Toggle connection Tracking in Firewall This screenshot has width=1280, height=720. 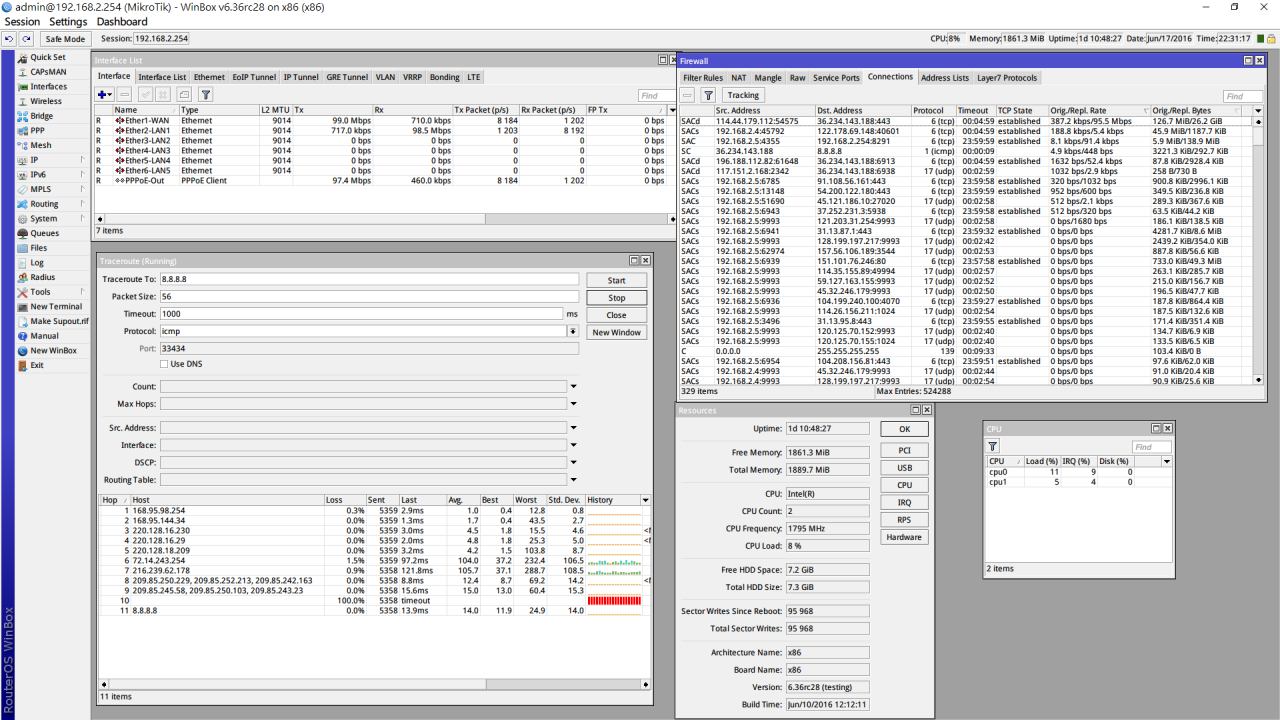pos(742,95)
